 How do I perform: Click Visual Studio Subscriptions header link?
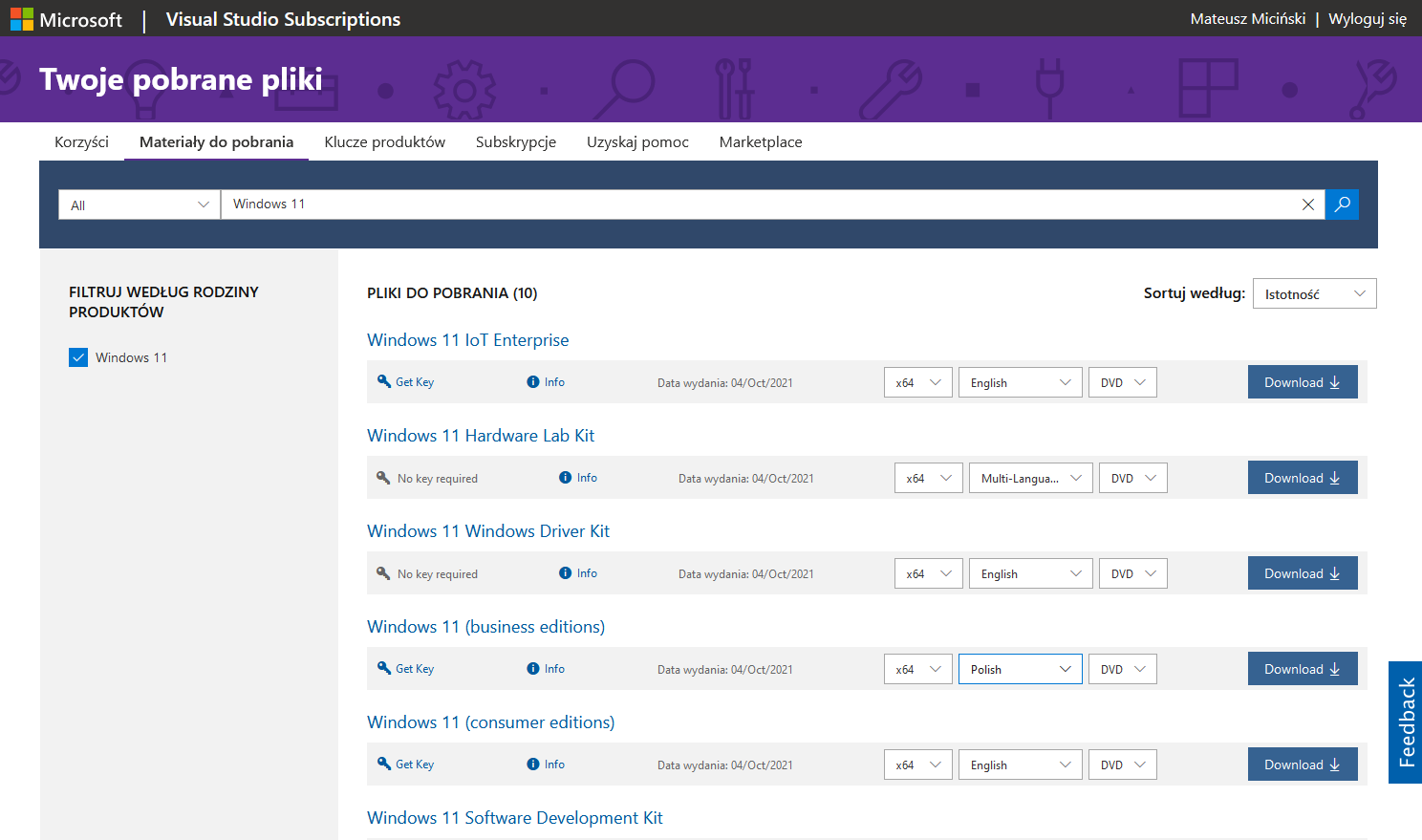(x=283, y=19)
